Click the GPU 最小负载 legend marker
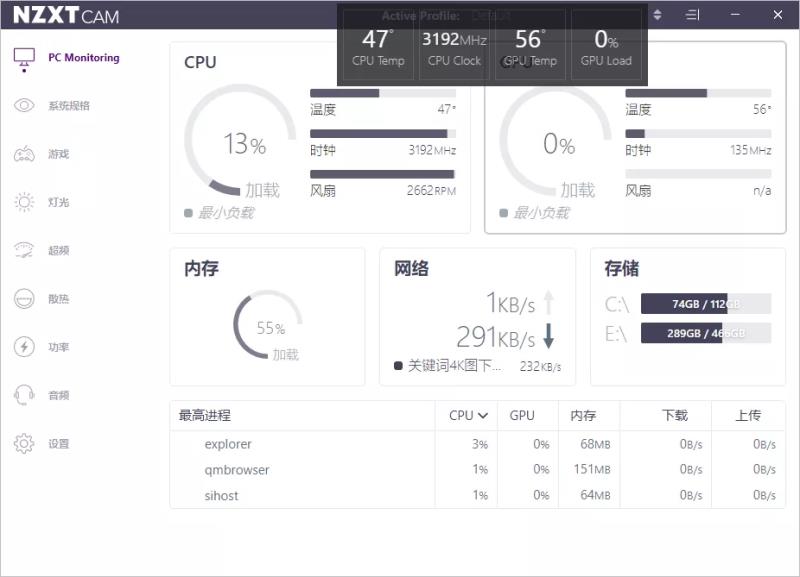800x577 pixels. 504,213
